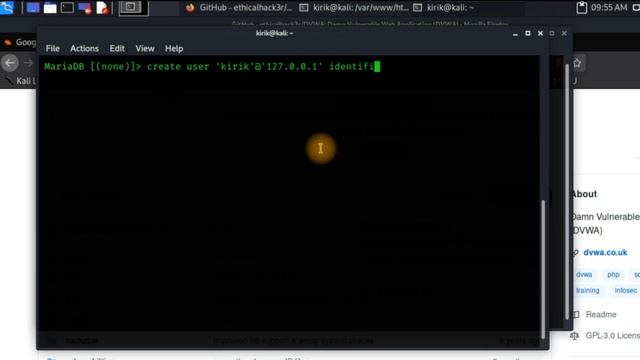The height and width of the screenshot is (360, 640).
Task: Open the terminal Actions menu
Action: 84,49
